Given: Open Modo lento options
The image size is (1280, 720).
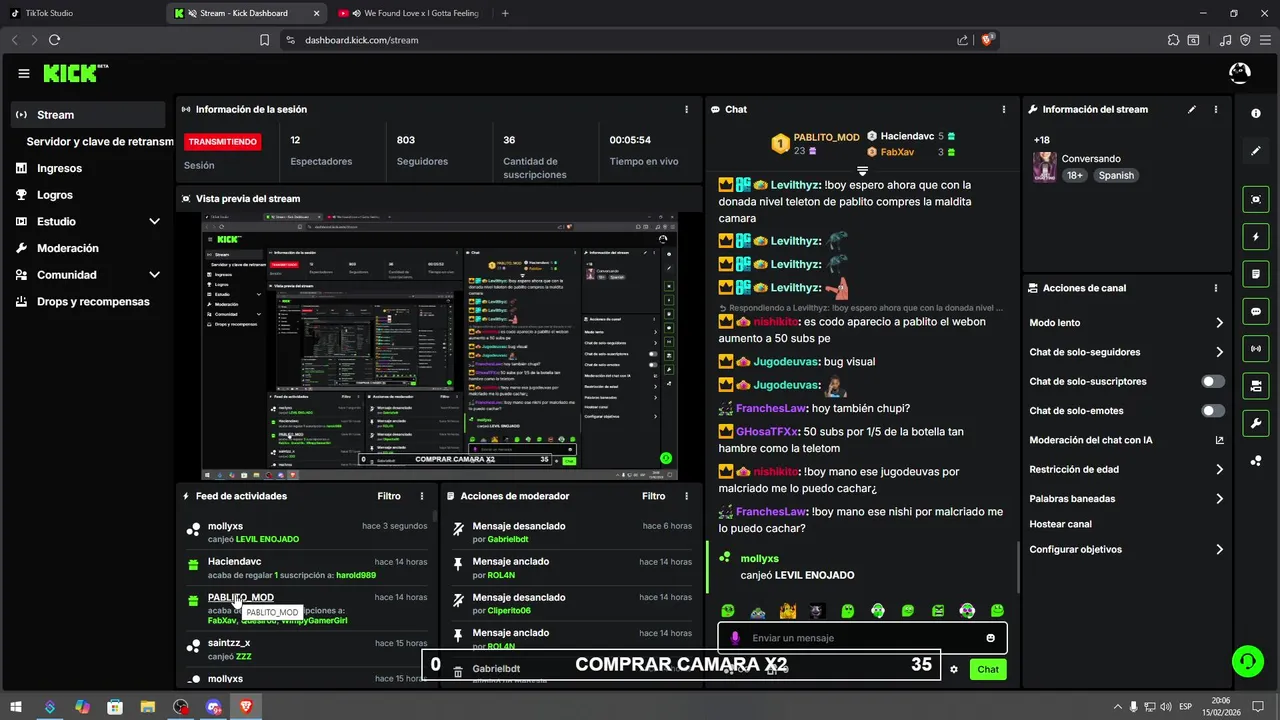Looking at the screenshot, I should [x=1127, y=323].
